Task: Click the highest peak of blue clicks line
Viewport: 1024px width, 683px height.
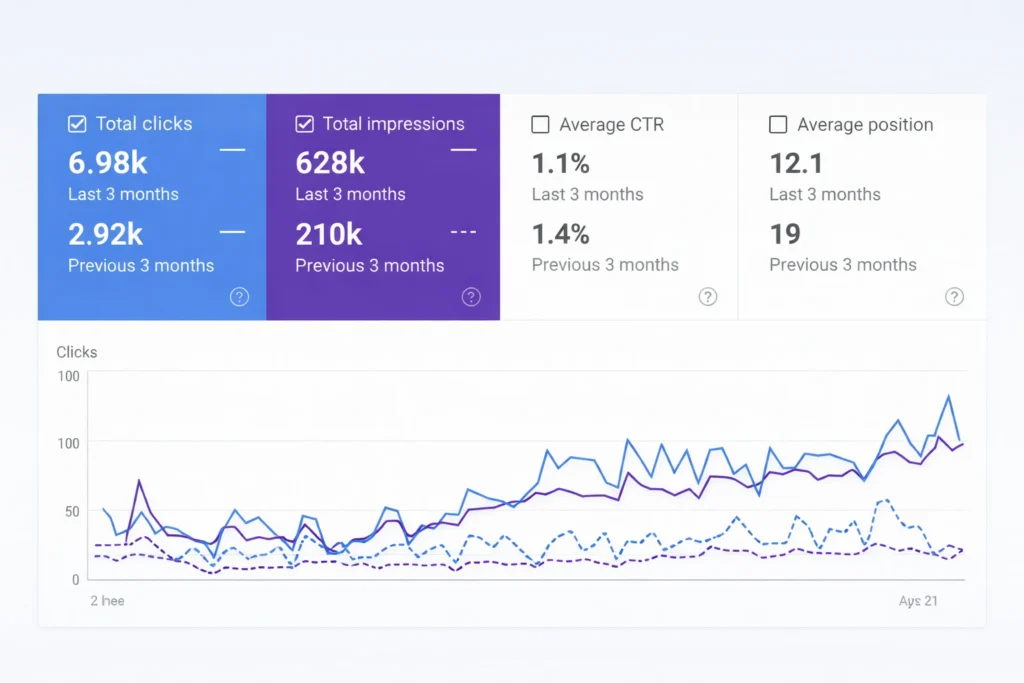Action: tap(948, 396)
